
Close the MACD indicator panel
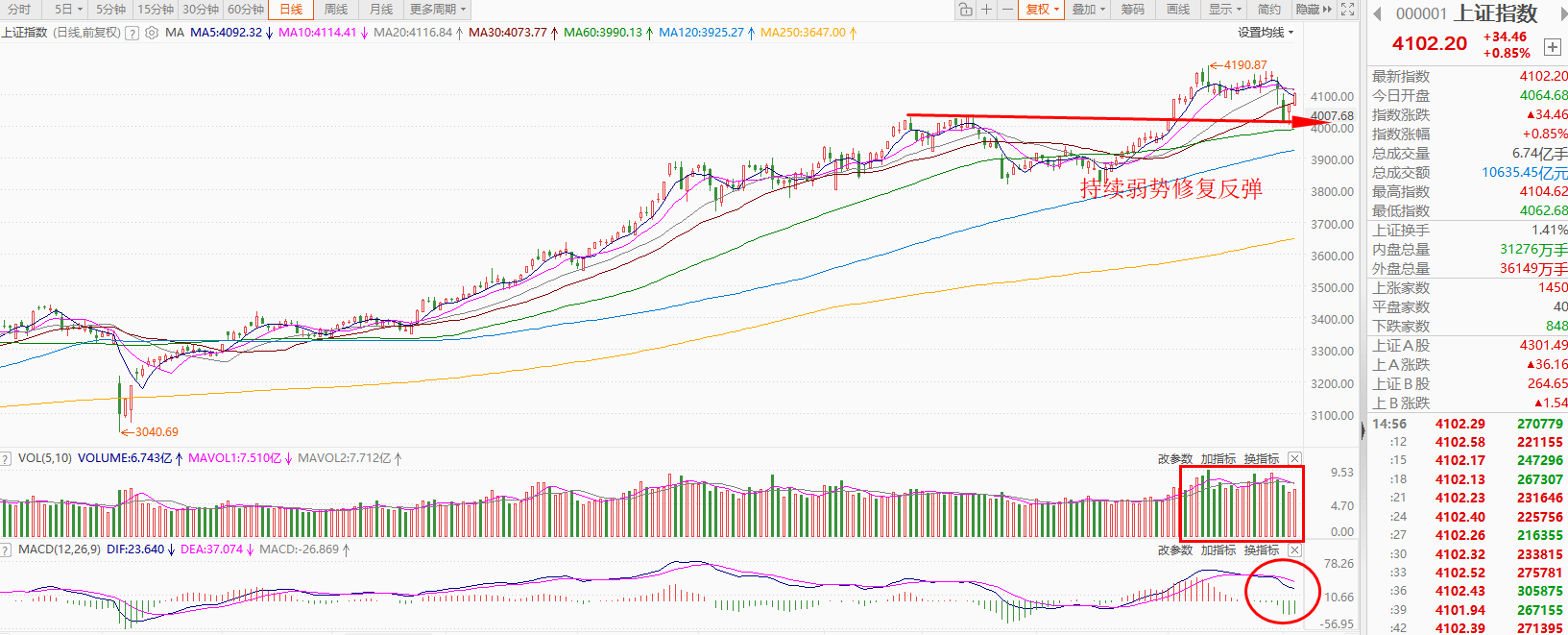[1294, 550]
